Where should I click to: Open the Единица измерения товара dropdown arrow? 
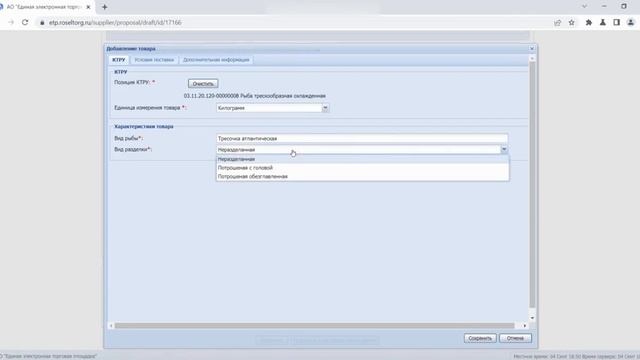click(325, 108)
